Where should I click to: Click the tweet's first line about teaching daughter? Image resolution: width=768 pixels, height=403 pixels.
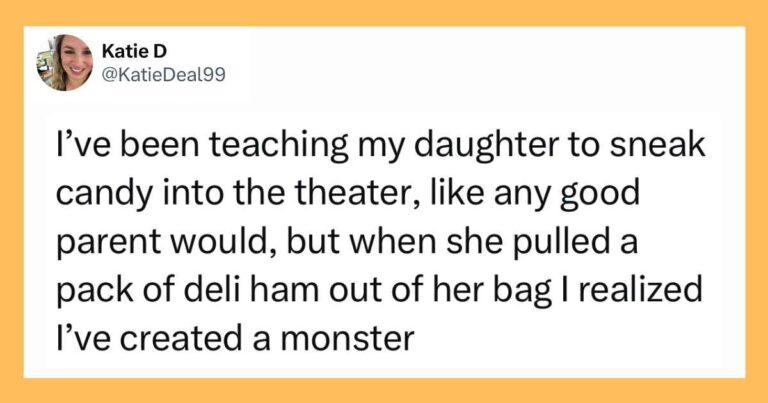coord(381,146)
